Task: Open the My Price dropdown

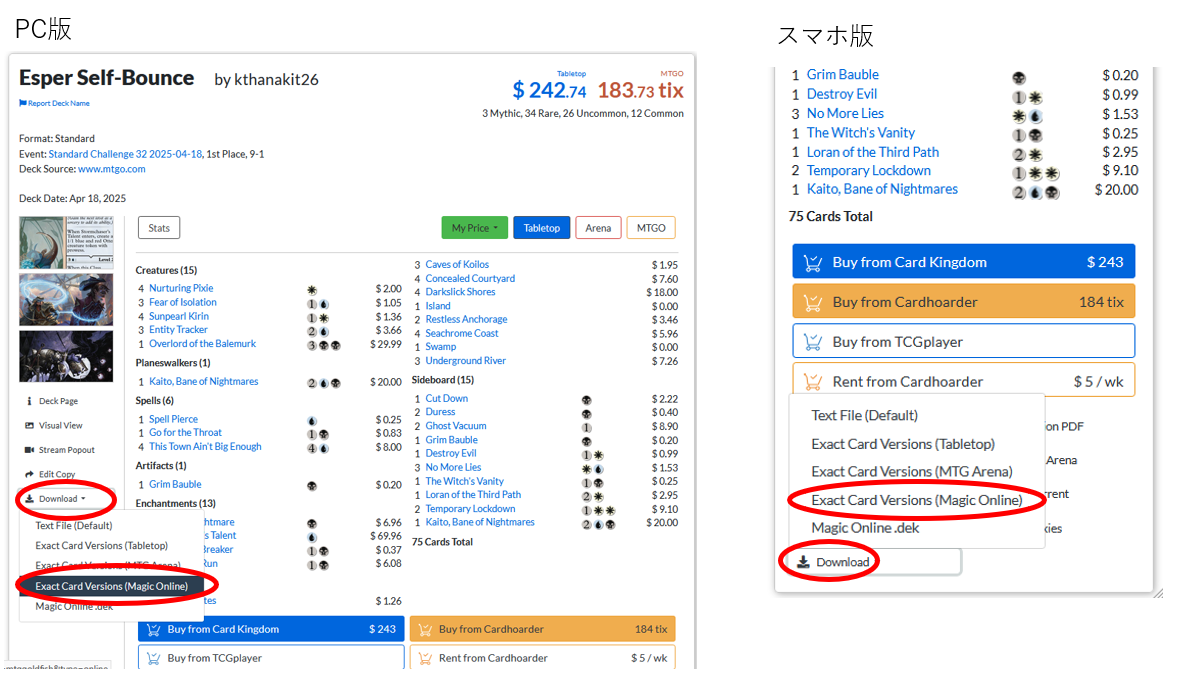Action: [x=475, y=228]
